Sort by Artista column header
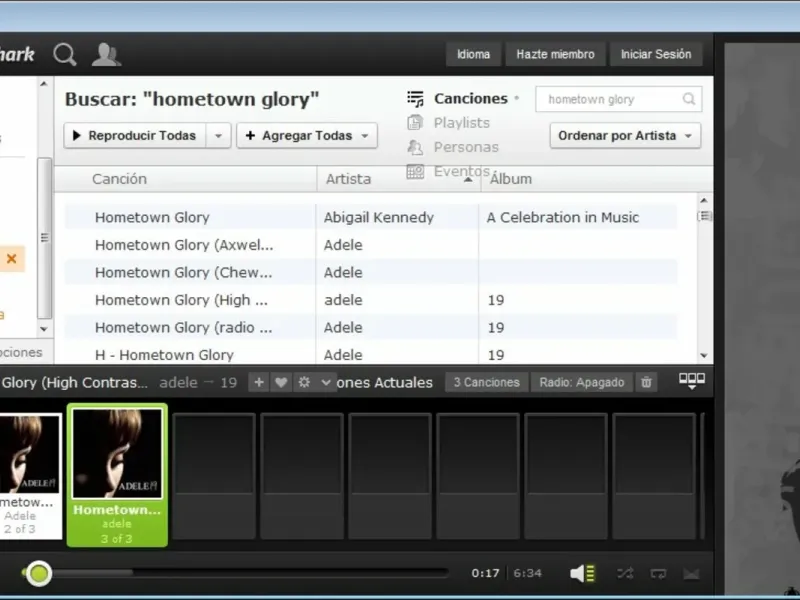The height and width of the screenshot is (600, 800). [348, 179]
